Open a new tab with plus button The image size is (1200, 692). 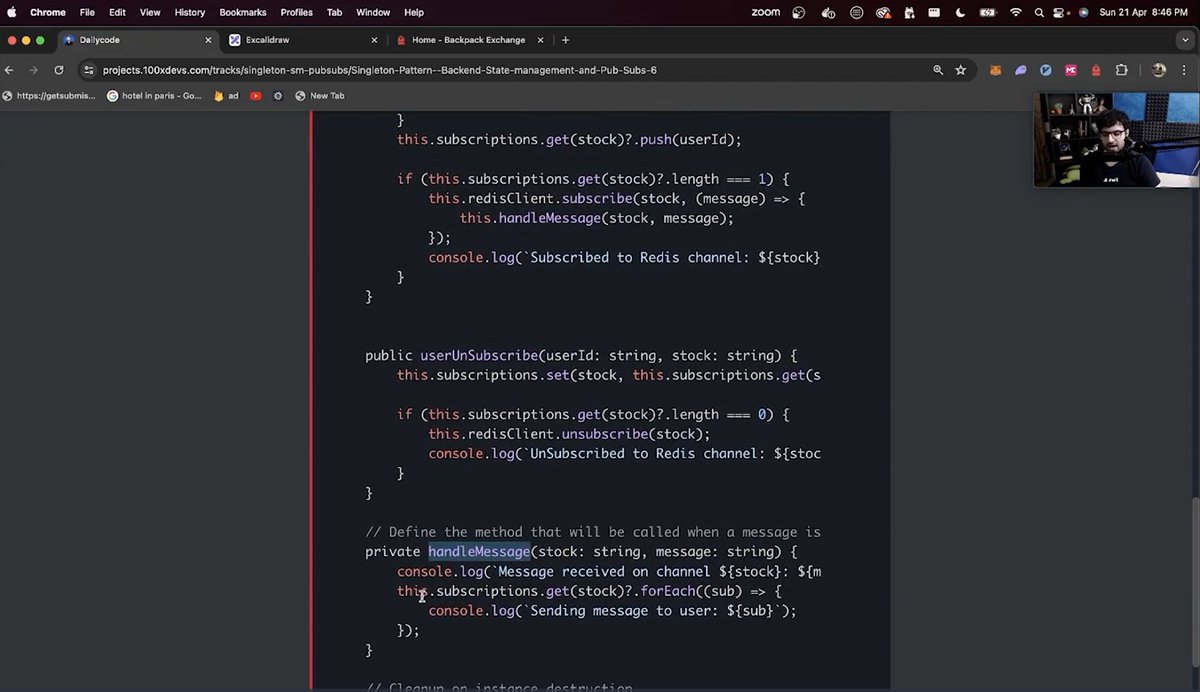tap(565, 40)
